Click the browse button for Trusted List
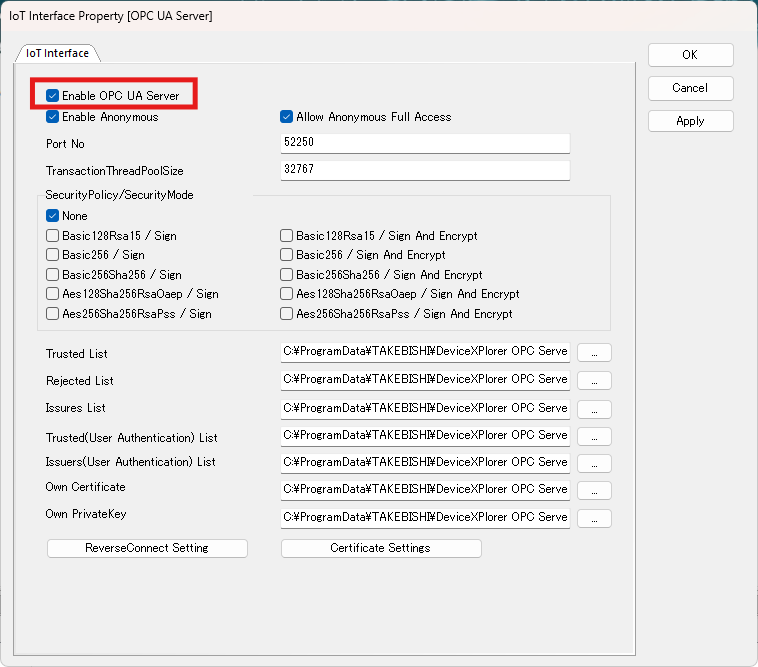Screen dimensions: 758x667 pos(594,353)
